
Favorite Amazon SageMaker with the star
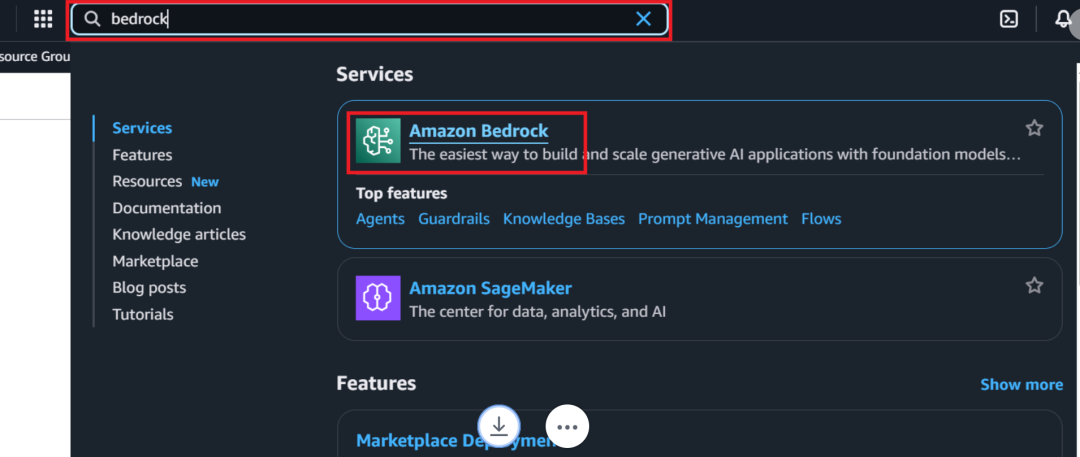coord(1034,286)
